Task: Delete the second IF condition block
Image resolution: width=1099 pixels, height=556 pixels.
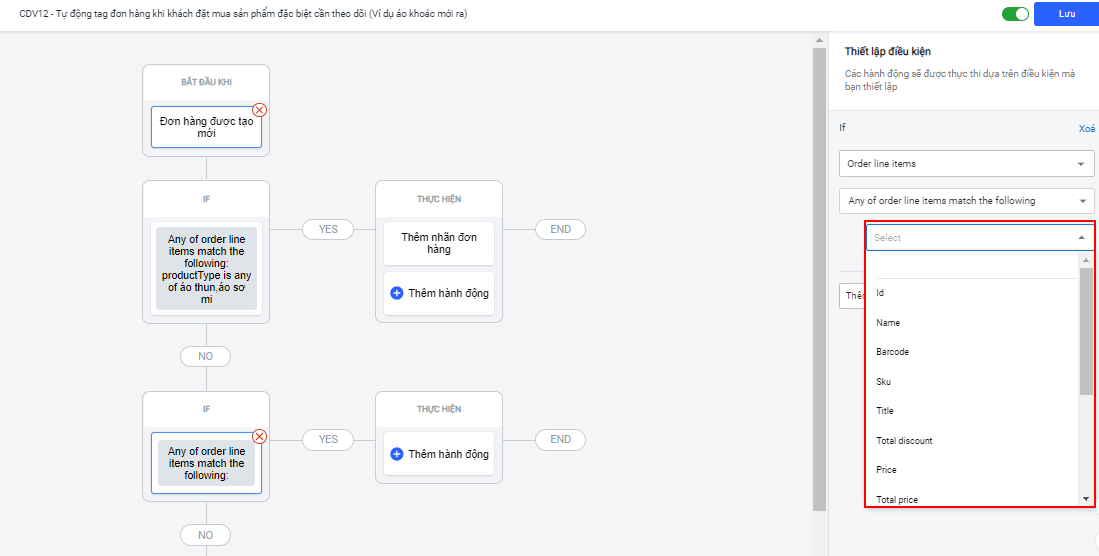Action: point(259,436)
